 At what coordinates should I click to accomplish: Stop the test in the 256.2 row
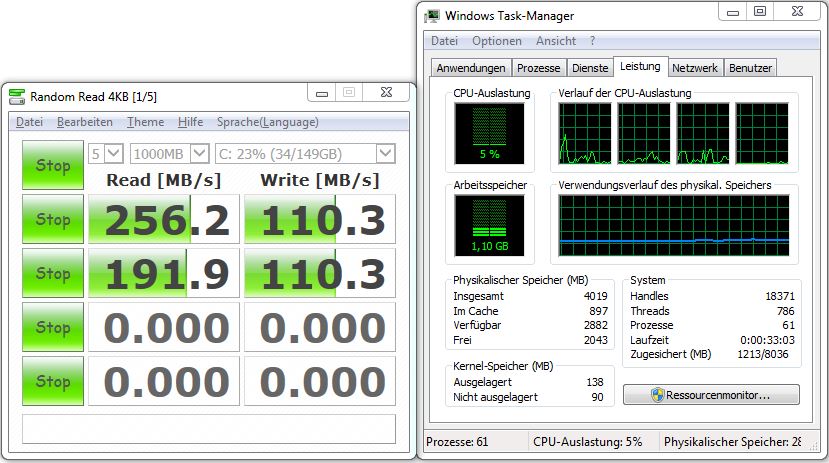tap(53, 219)
